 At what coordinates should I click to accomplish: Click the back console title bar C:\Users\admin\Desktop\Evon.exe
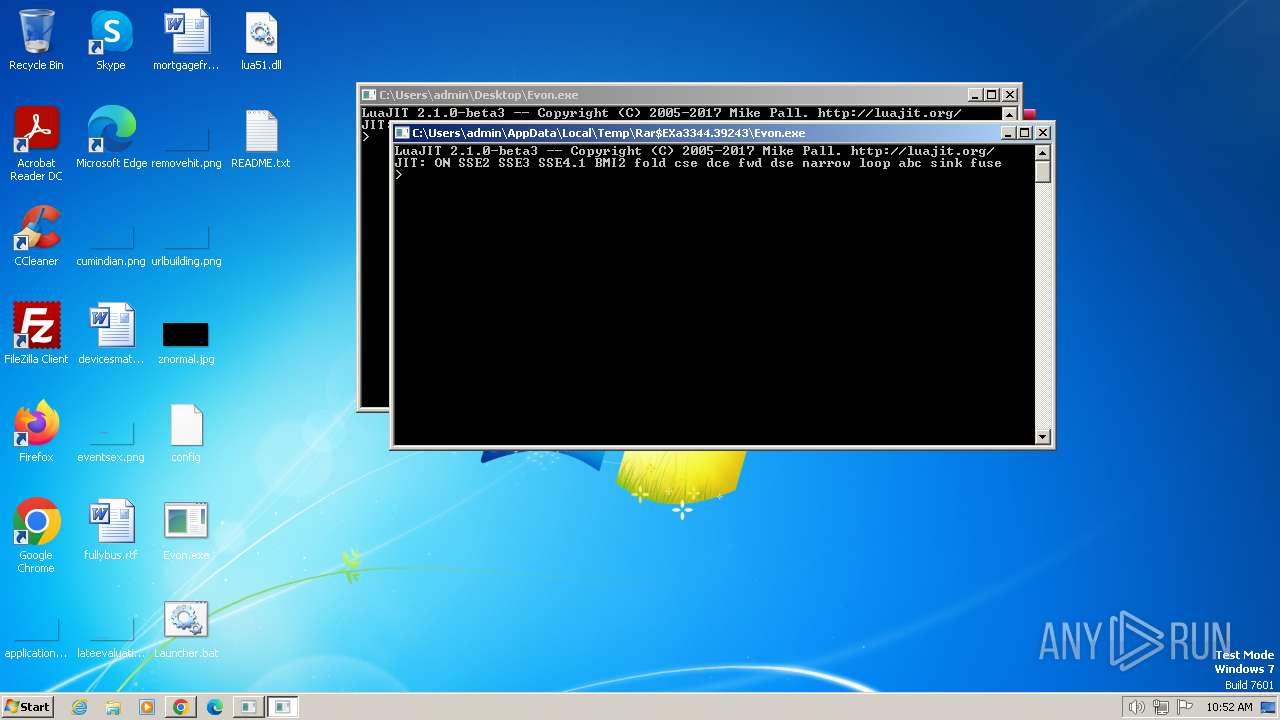click(478, 95)
